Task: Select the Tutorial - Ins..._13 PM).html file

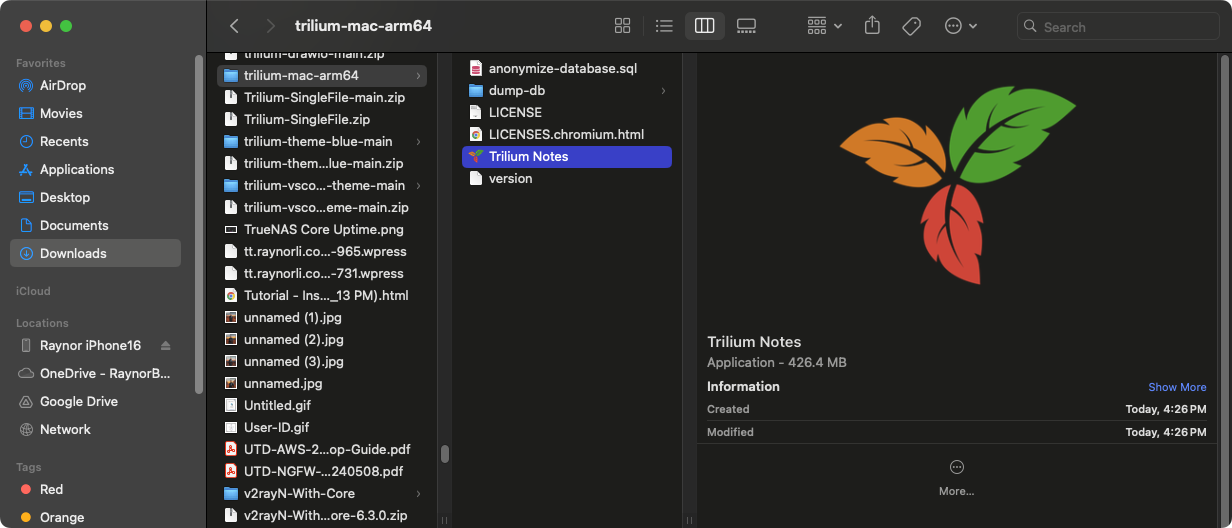Action: coord(322,295)
